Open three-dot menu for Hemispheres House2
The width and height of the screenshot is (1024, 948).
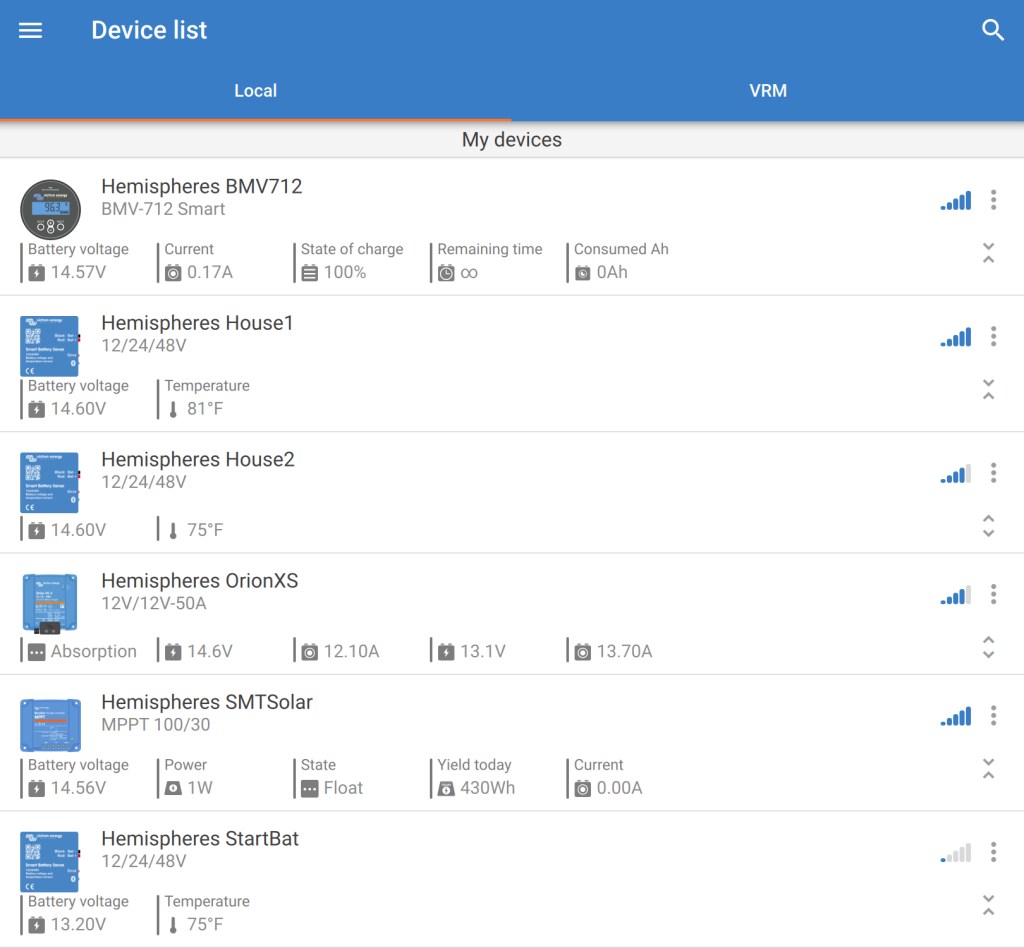[993, 472]
